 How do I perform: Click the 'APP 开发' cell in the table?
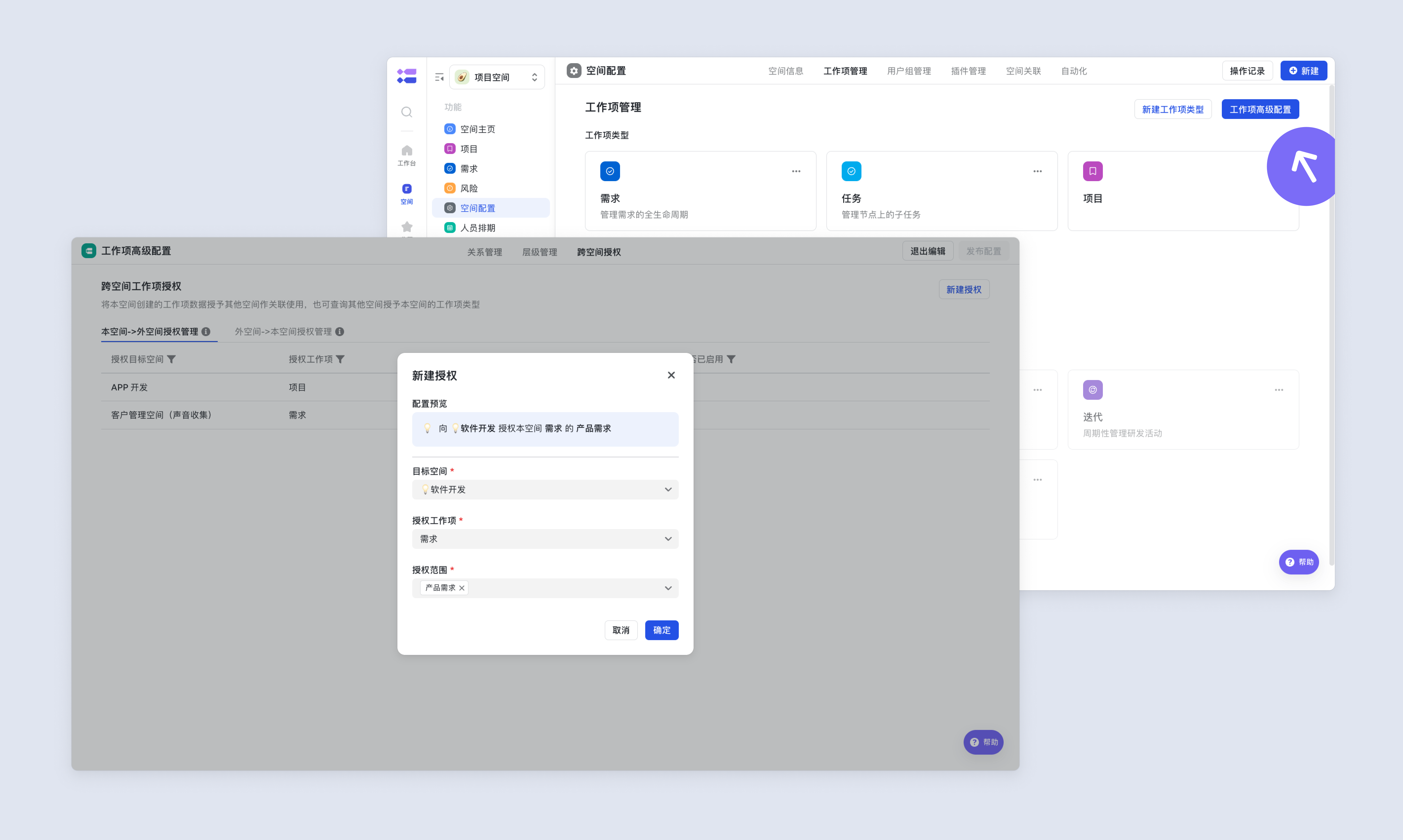coord(129,387)
